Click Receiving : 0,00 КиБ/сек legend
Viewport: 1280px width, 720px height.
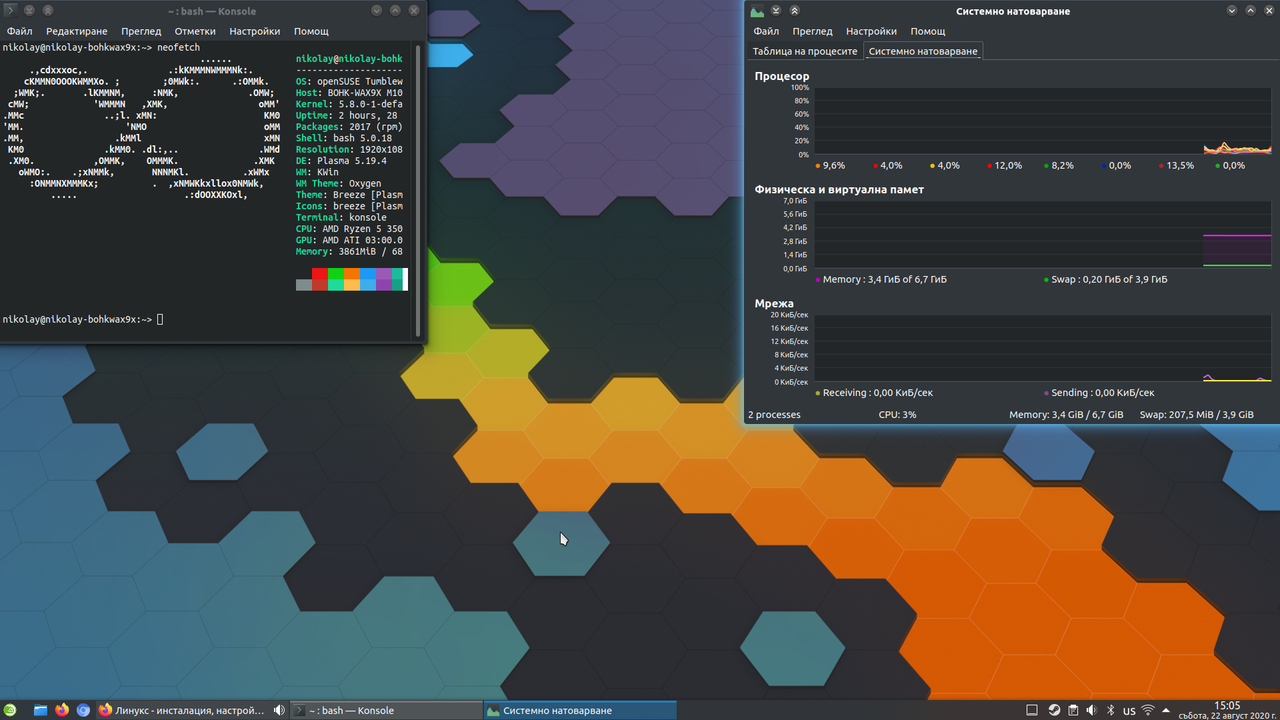(874, 393)
